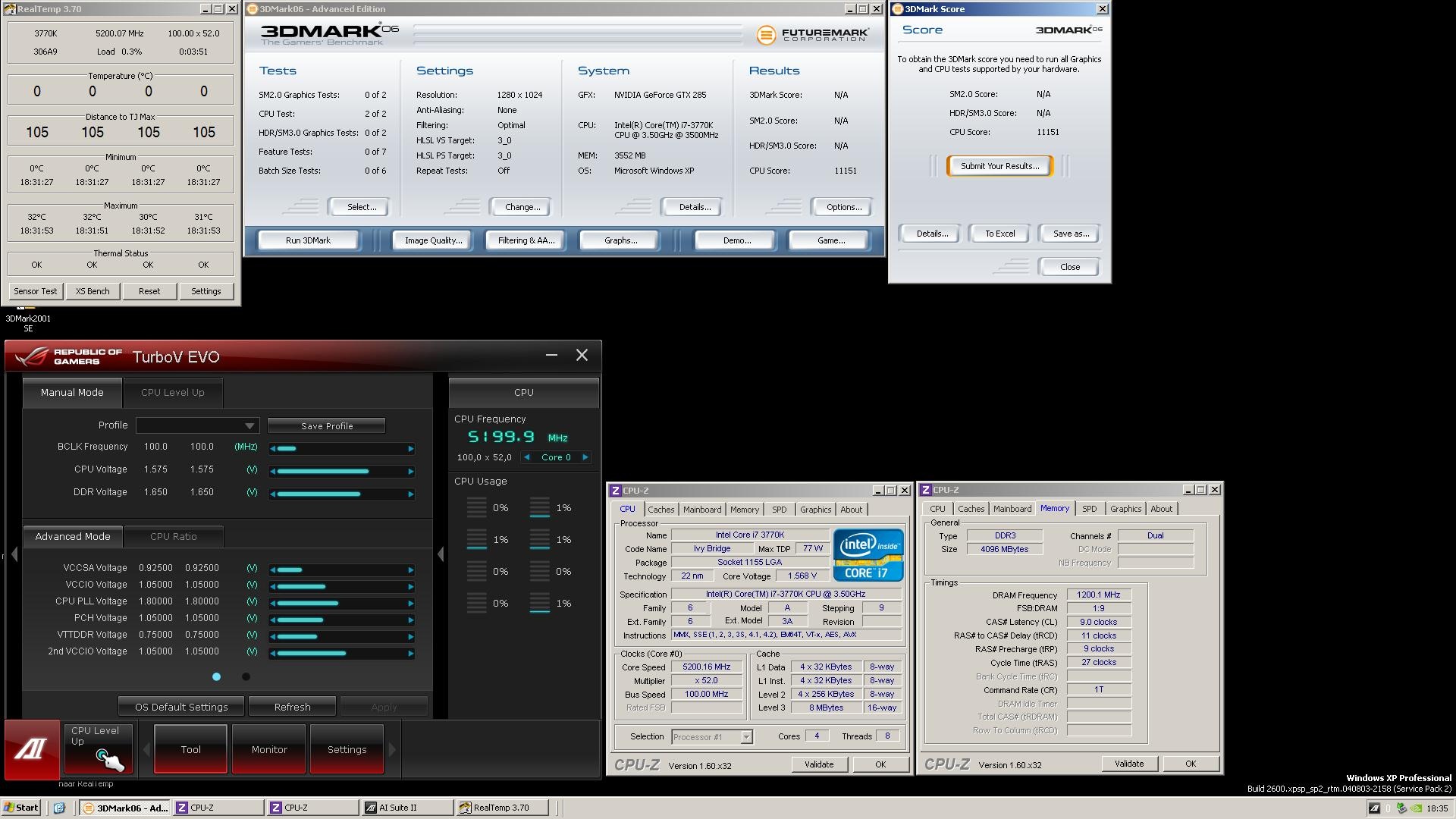
Task: Switch to the next core in CPU Frequency
Action: [x=585, y=457]
